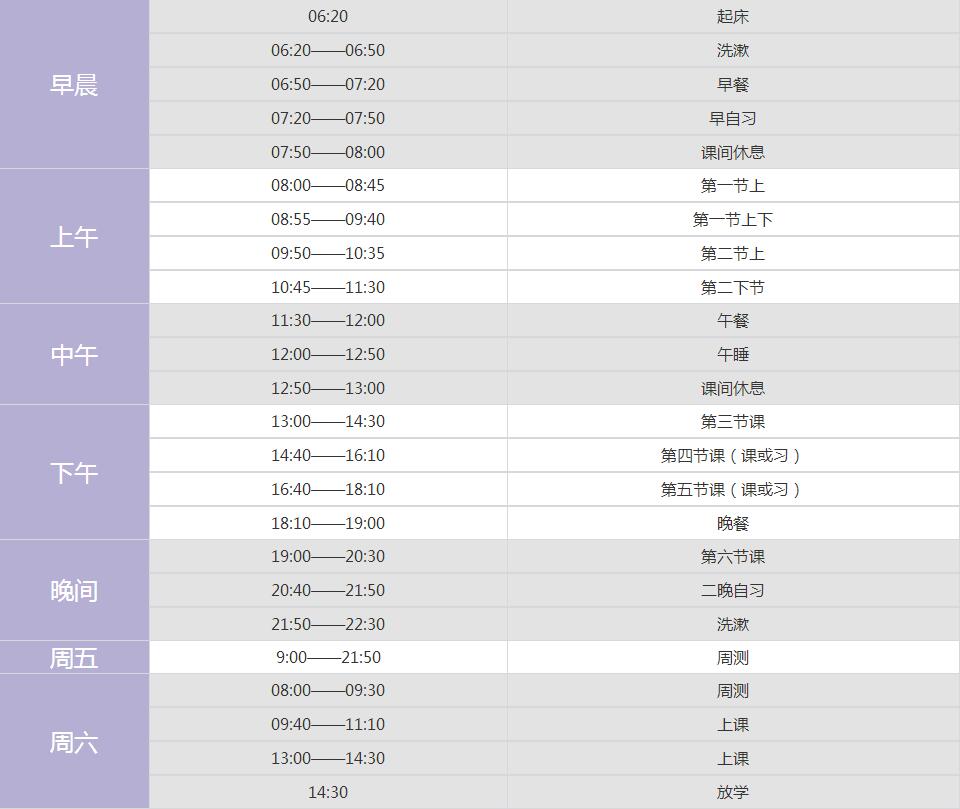Select the 晚间 section header cell
960x809 pixels.
point(74,590)
